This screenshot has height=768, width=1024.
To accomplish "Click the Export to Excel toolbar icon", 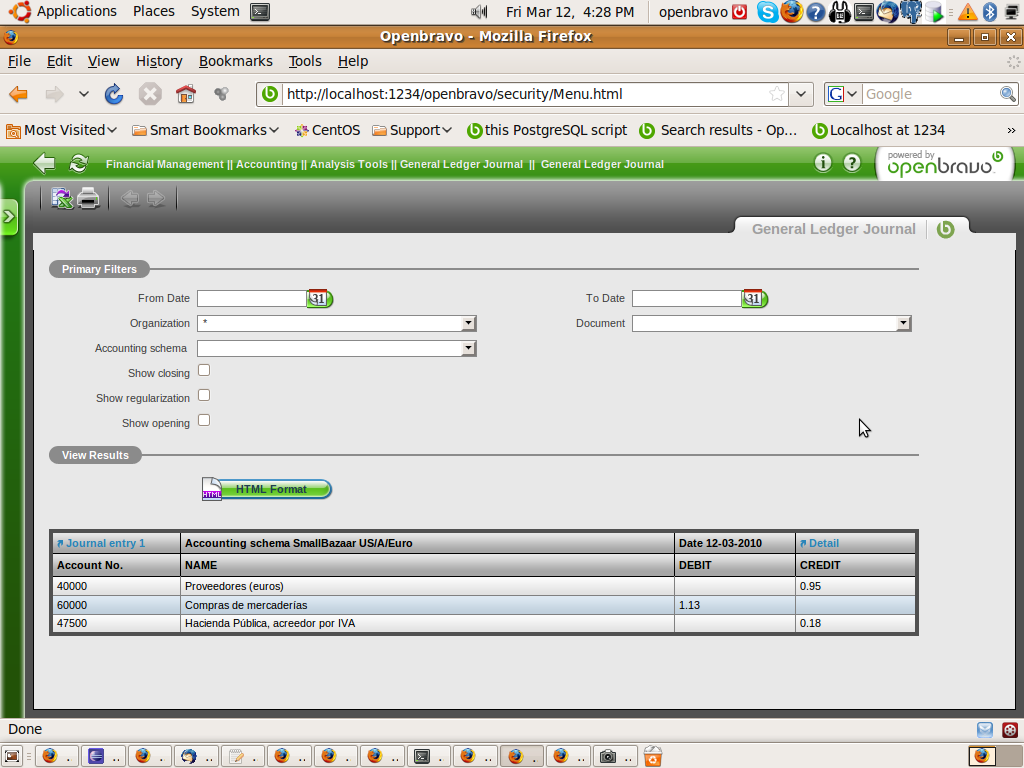I will tap(62, 198).
